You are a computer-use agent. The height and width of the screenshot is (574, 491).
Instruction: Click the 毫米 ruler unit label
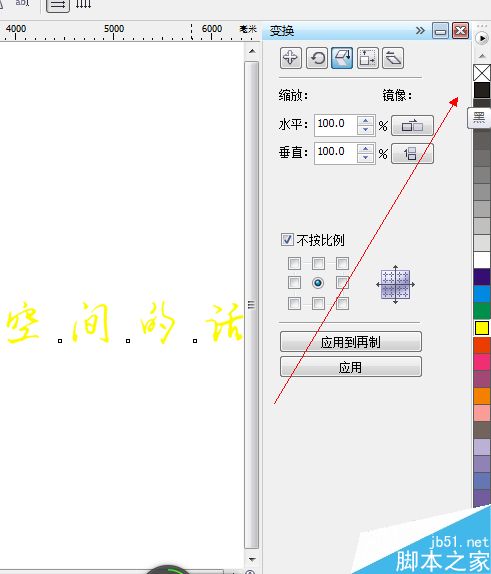coord(248,29)
